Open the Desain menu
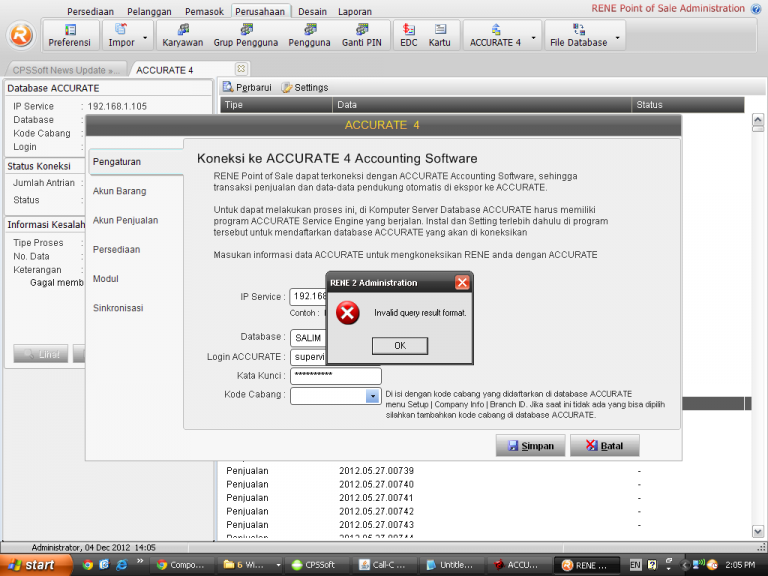This screenshot has width=768, height=576. [312, 11]
